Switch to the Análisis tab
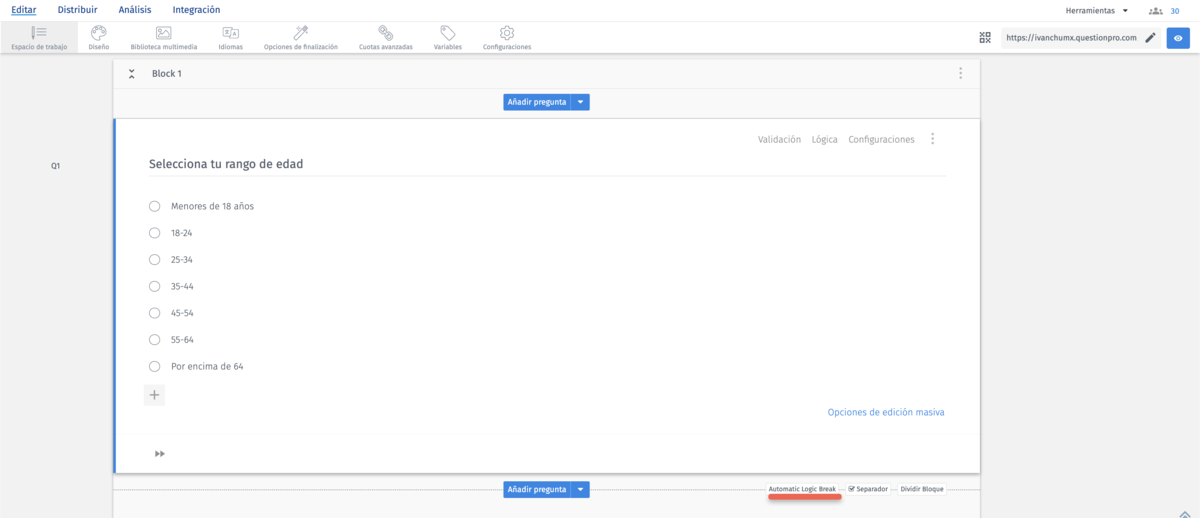 tap(135, 10)
